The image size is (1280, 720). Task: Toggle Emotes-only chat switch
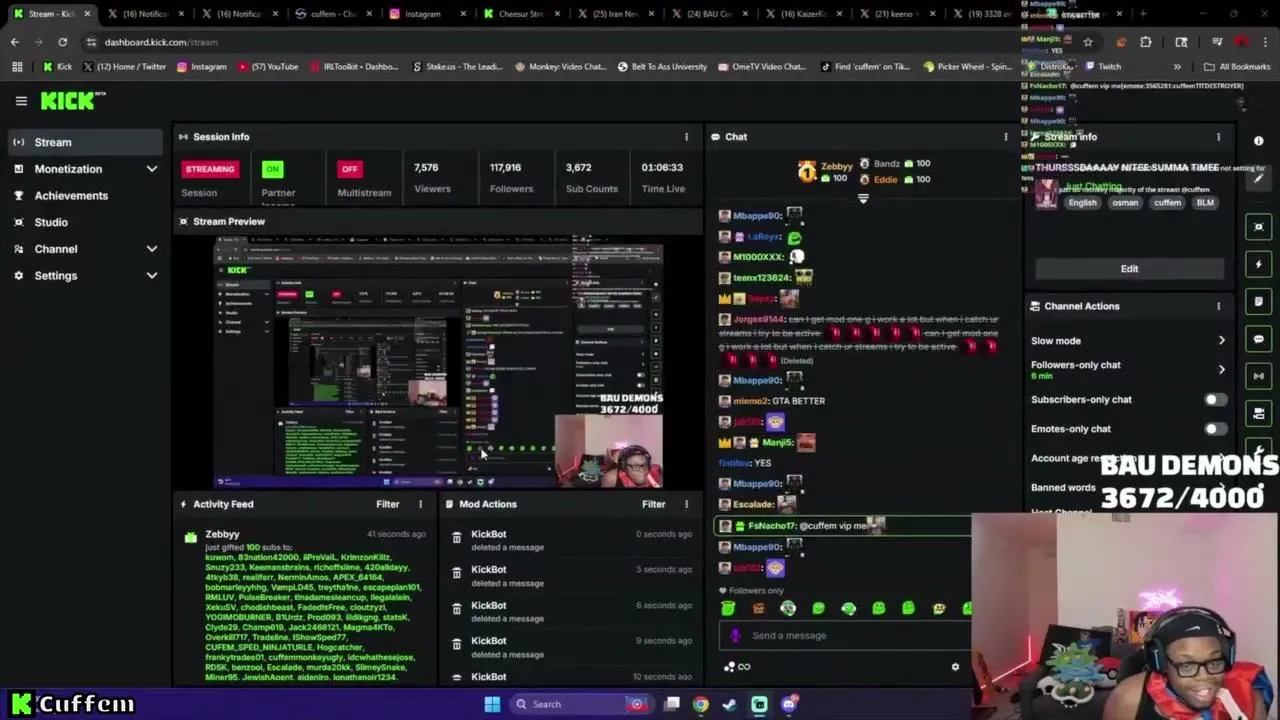1215,429
